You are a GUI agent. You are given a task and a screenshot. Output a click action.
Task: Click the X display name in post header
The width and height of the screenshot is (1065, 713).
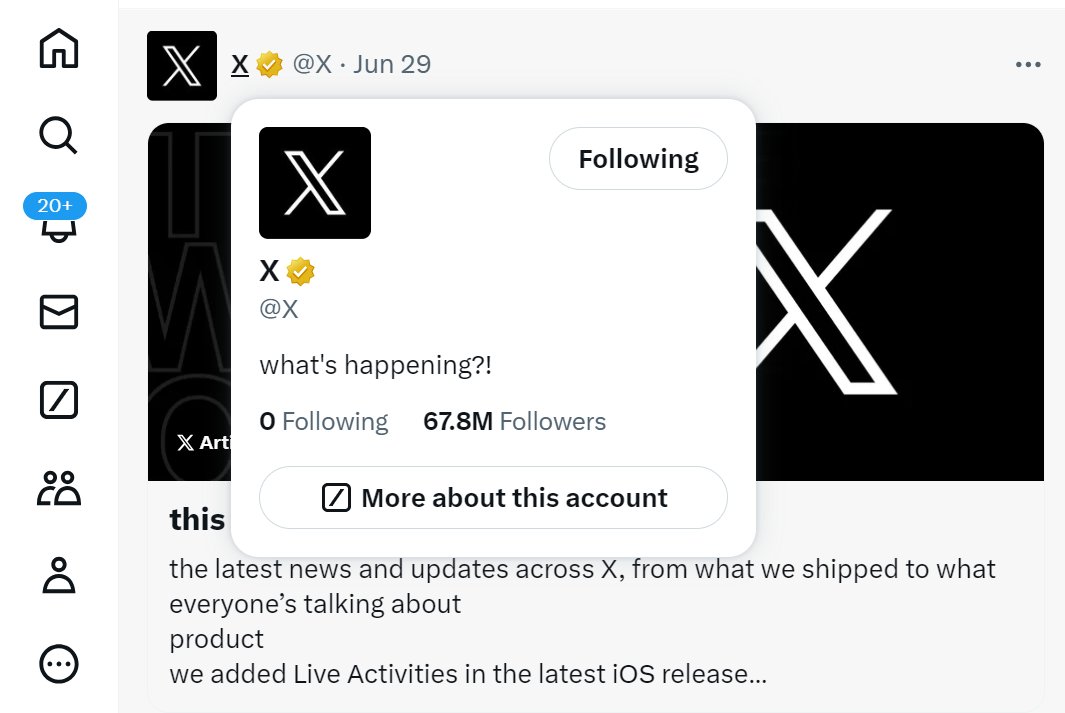[x=240, y=65]
